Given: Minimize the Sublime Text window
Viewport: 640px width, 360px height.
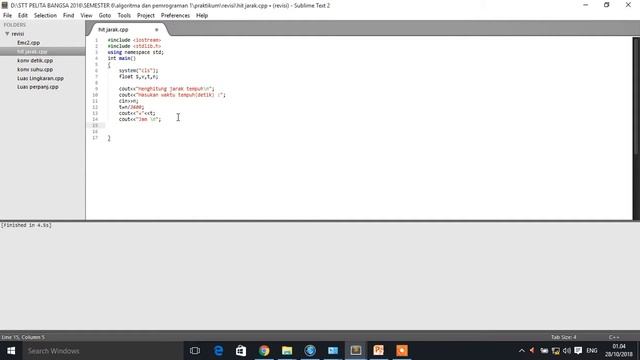Looking at the screenshot, I should [586, 5].
